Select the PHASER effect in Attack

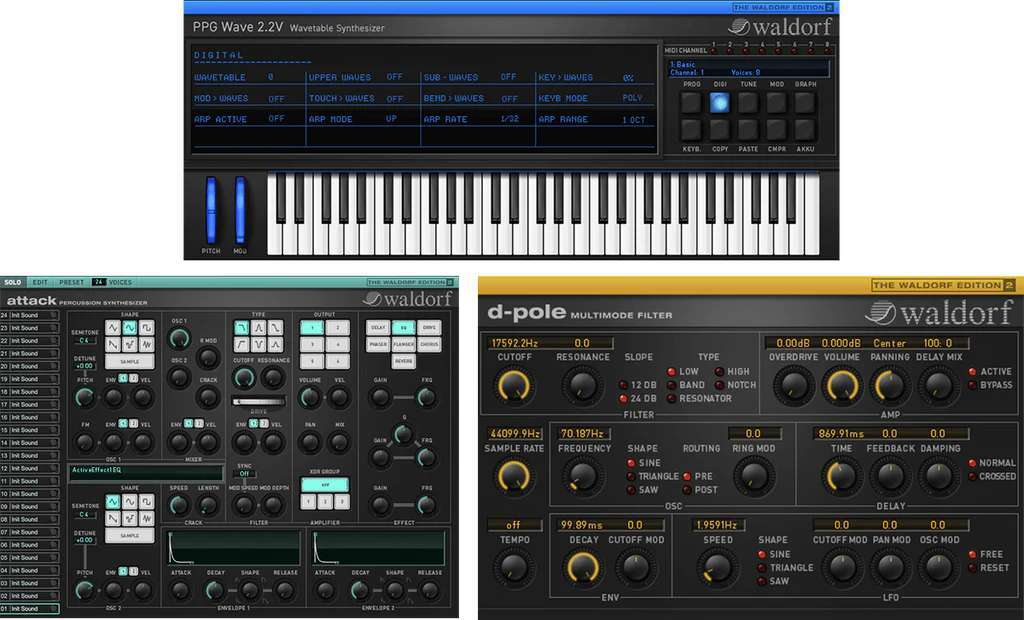tap(378, 344)
